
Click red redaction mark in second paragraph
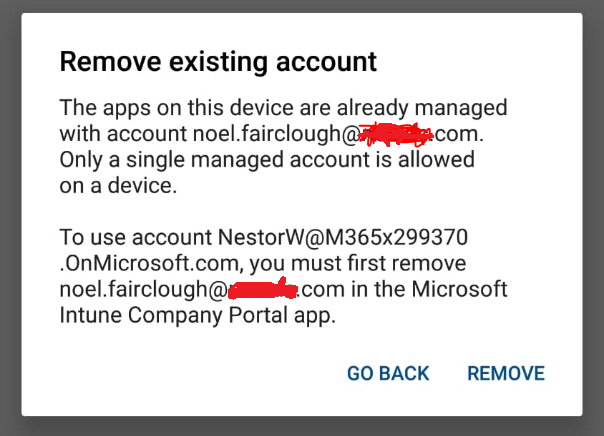point(262,290)
